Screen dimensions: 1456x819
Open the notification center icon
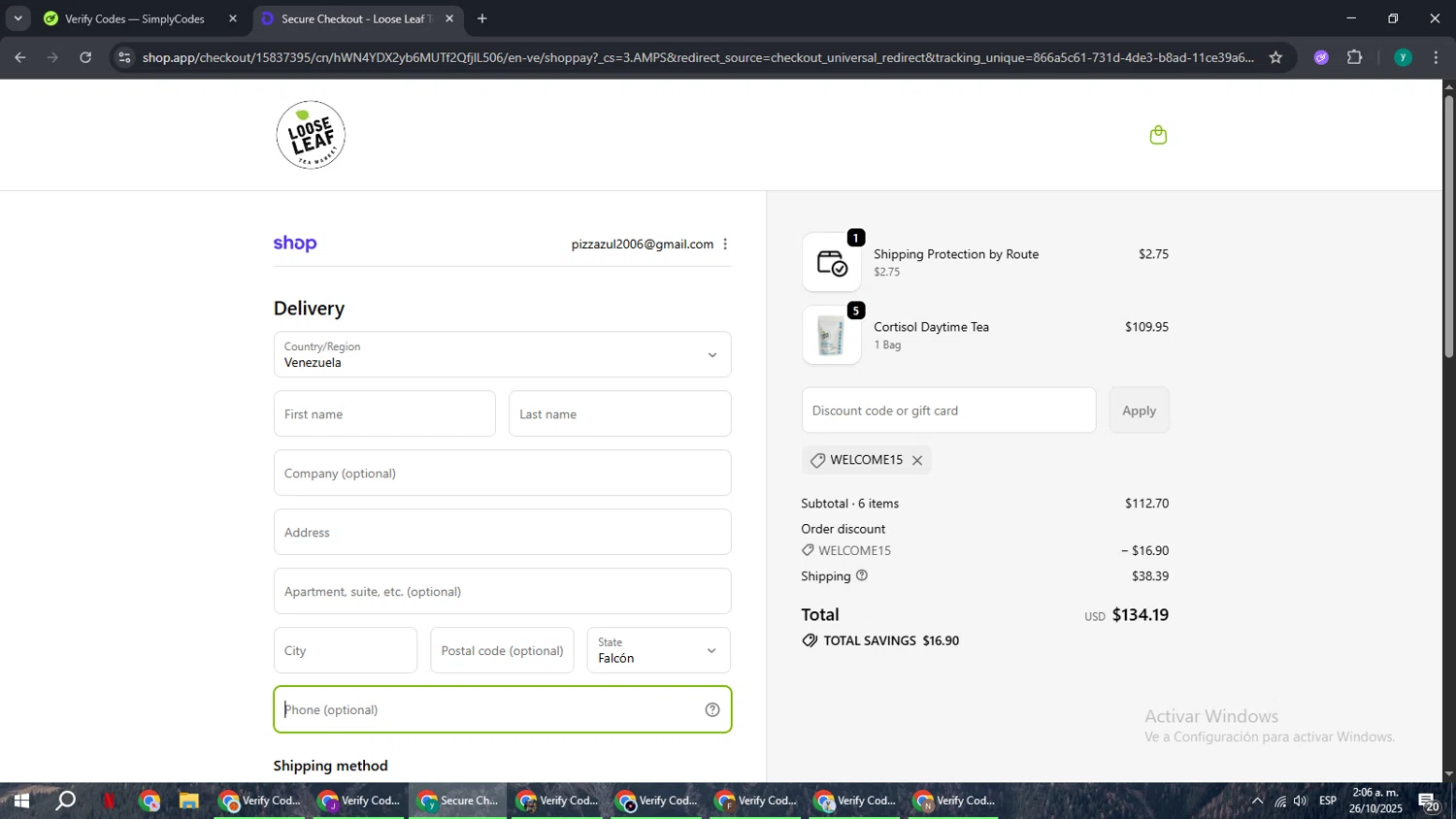(x=1429, y=802)
